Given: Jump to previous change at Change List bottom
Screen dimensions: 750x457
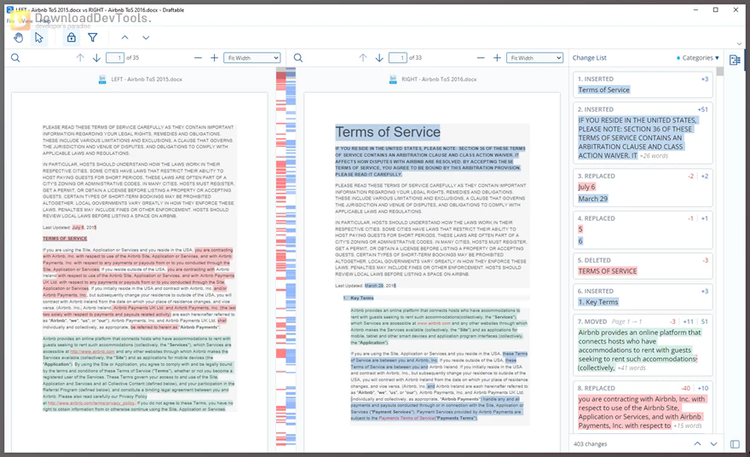Looking at the screenshot, I should (x=697, y=444).
